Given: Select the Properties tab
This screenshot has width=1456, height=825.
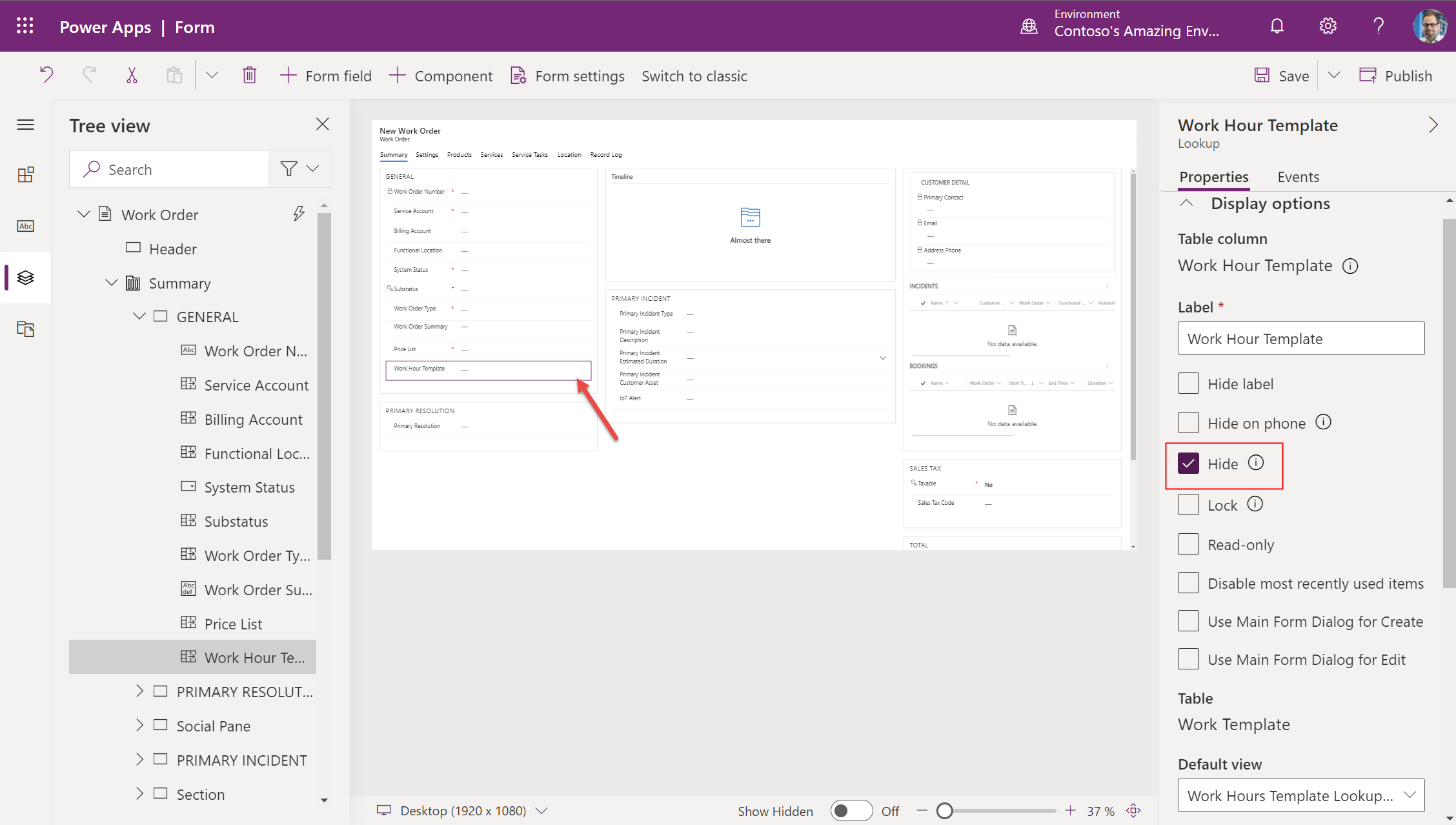Looking at the screenshot, I should click(1214, 177).
